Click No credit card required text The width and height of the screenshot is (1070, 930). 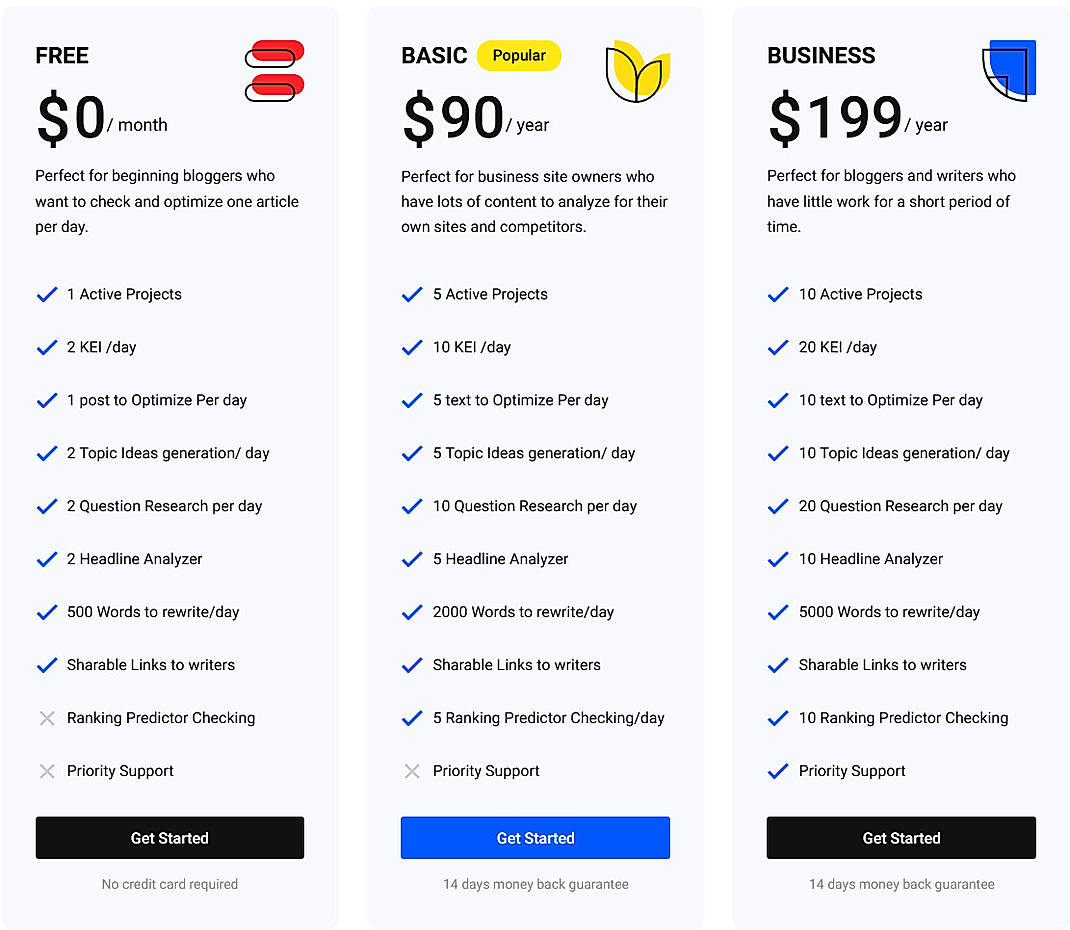(x=169, y=884)
